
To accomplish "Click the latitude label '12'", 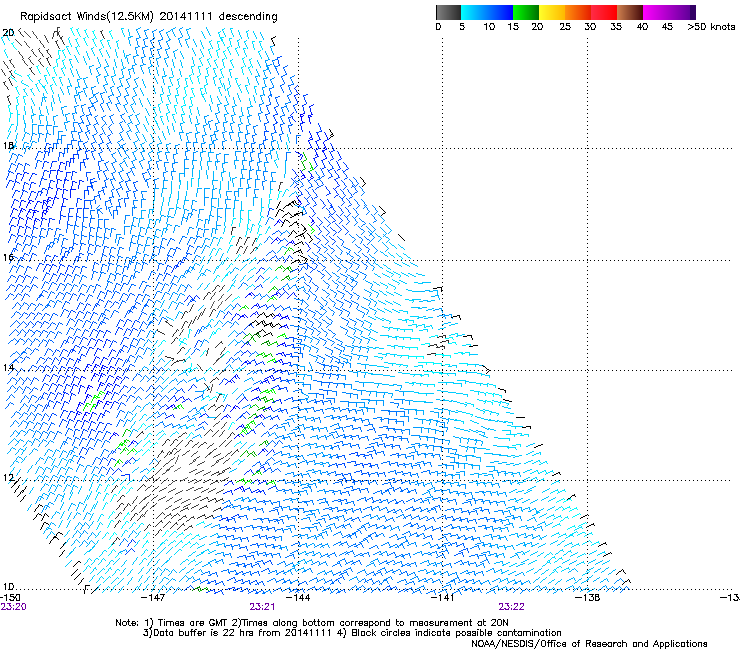I will (x=8, y=477).
